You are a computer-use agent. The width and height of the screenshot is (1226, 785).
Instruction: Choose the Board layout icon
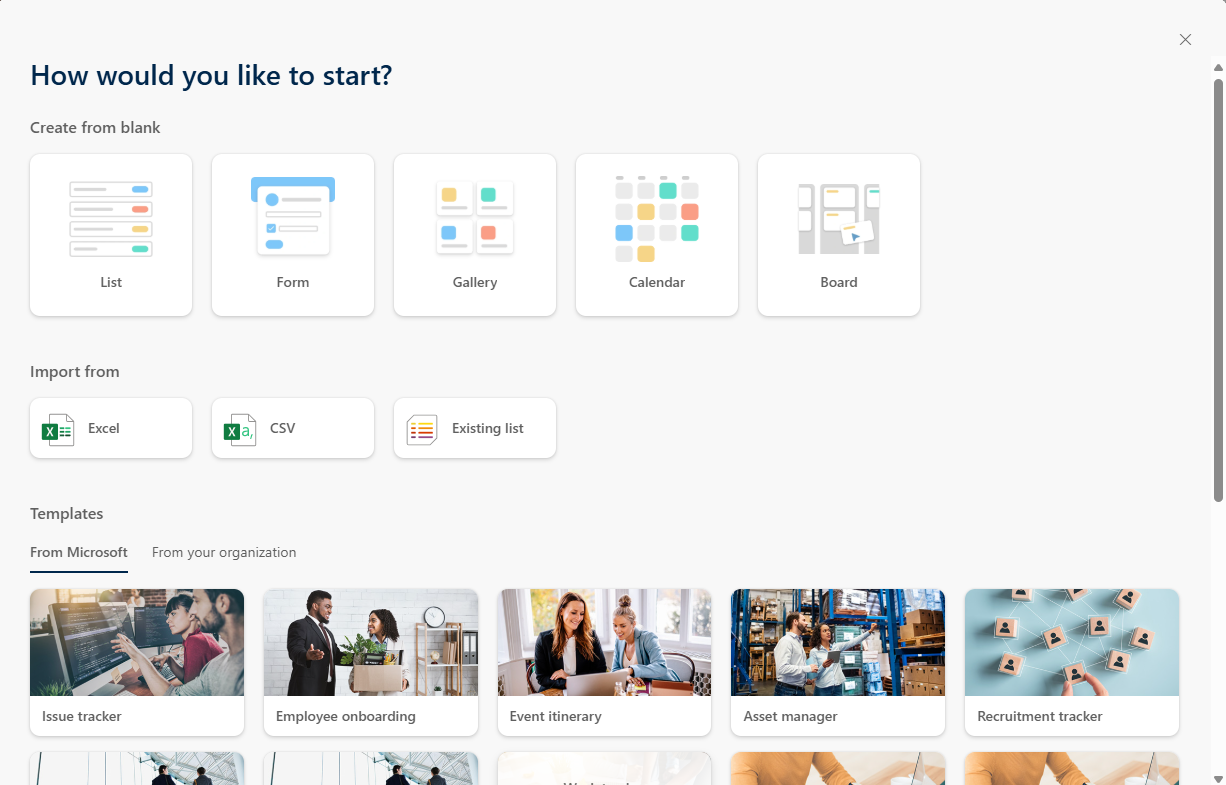click(x=839, y=218)
